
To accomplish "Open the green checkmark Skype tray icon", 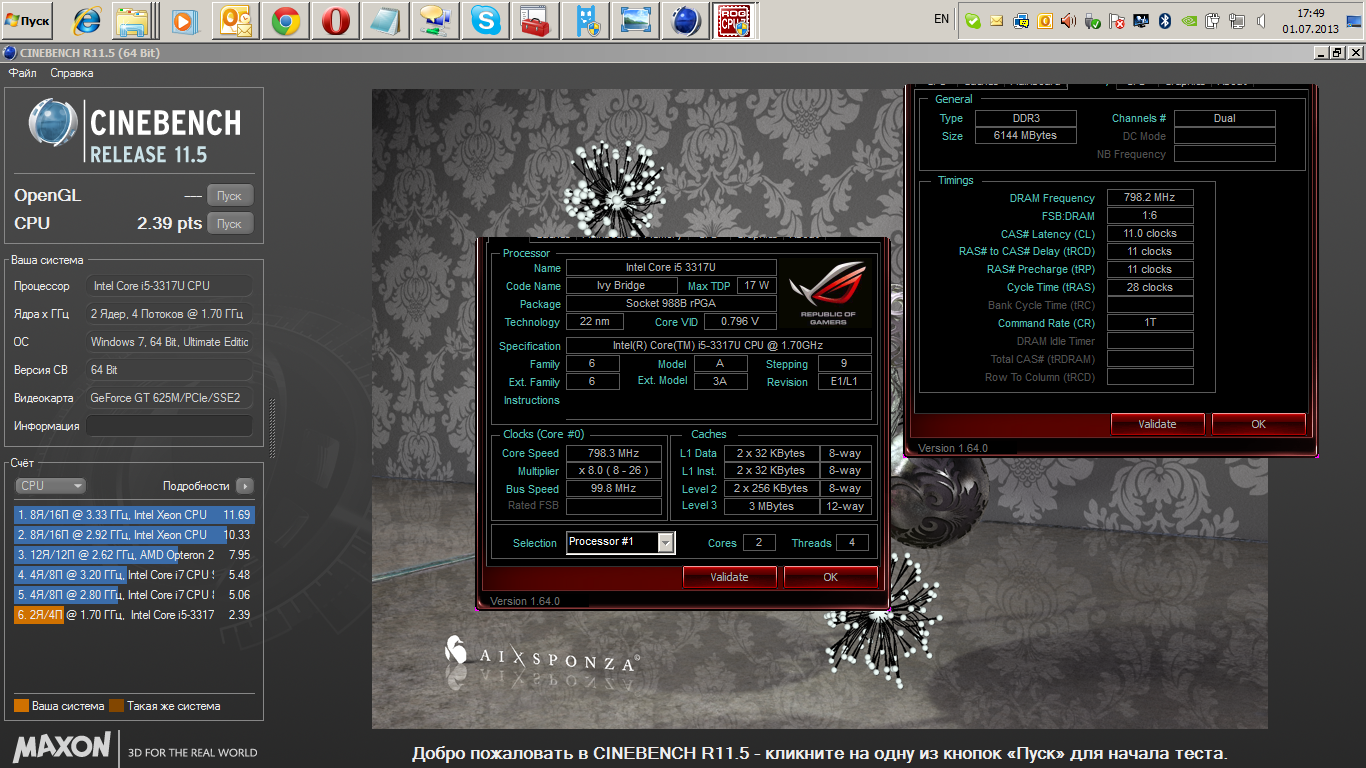I will (x=972, y=20).
